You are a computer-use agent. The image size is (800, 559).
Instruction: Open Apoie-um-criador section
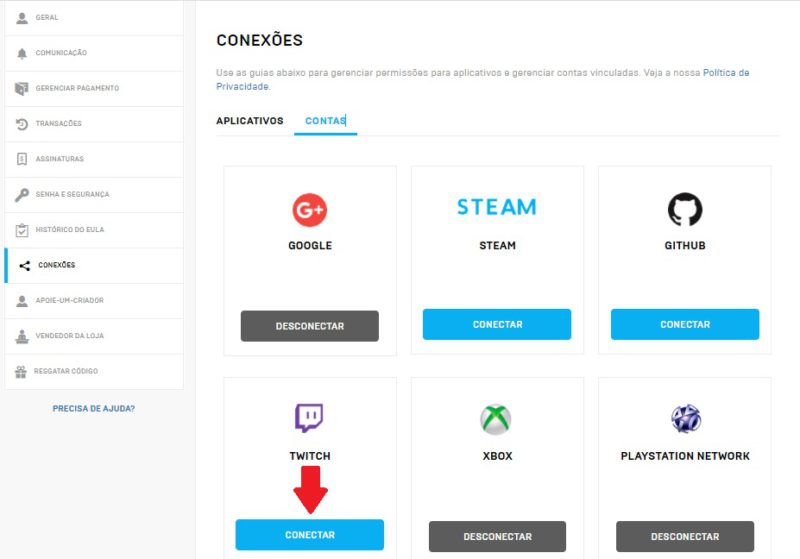(94, 301)
